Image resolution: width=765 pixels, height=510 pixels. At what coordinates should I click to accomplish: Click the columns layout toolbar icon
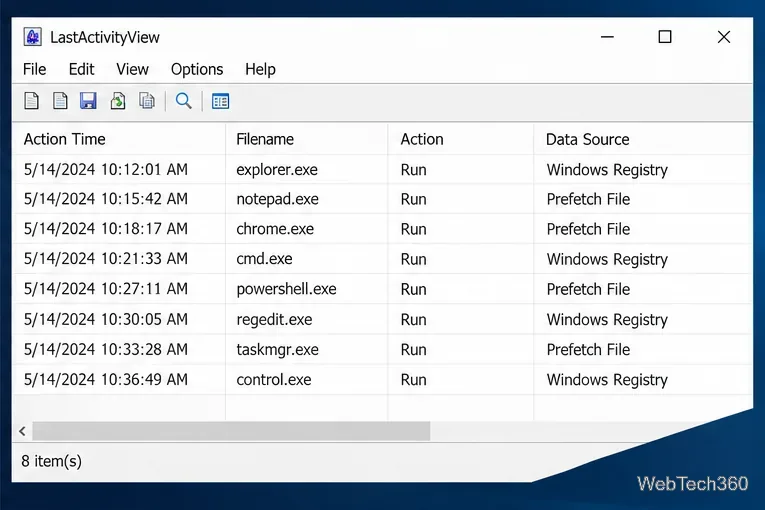coord(221,102)
